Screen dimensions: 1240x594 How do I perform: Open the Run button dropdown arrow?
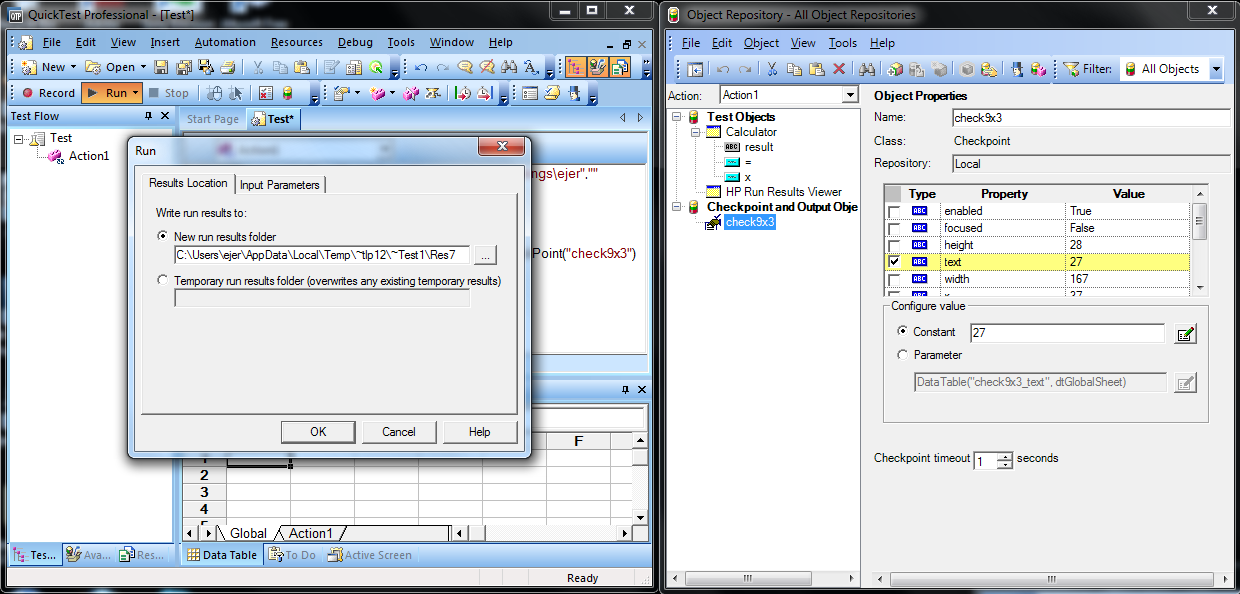point(136,93)
